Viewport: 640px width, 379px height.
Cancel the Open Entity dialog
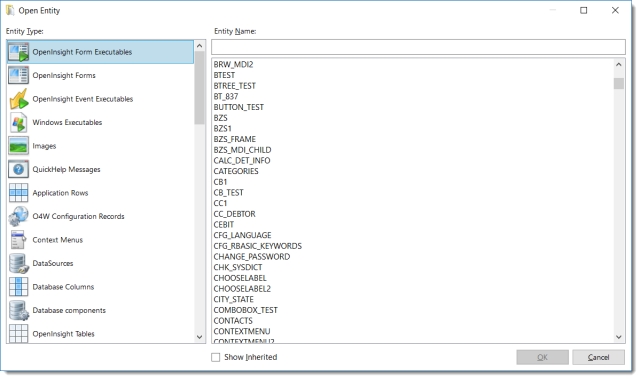(x=598, y=357)
